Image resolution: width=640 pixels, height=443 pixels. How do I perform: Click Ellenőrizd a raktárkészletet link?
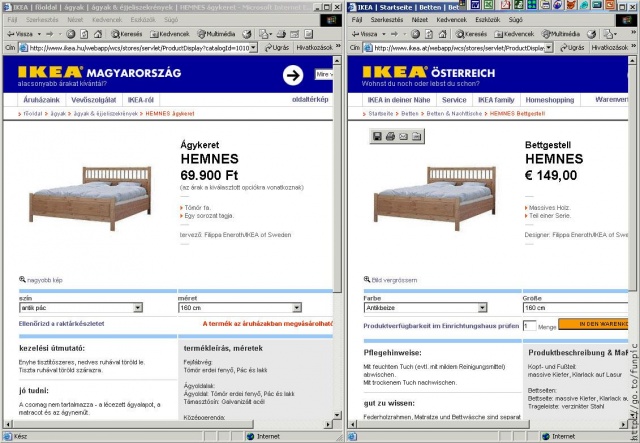point(61,323)
